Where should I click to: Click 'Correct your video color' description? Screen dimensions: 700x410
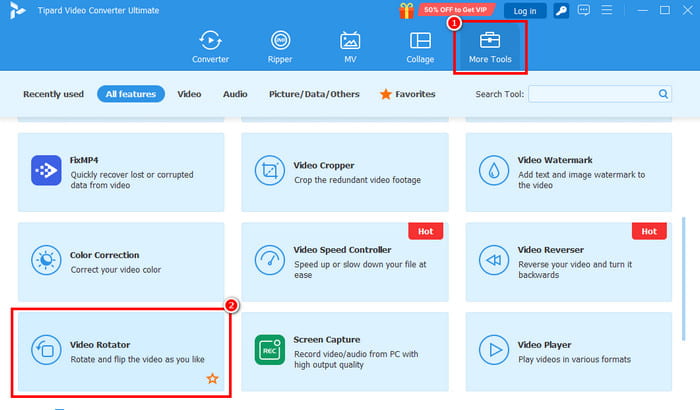point(116,270)
